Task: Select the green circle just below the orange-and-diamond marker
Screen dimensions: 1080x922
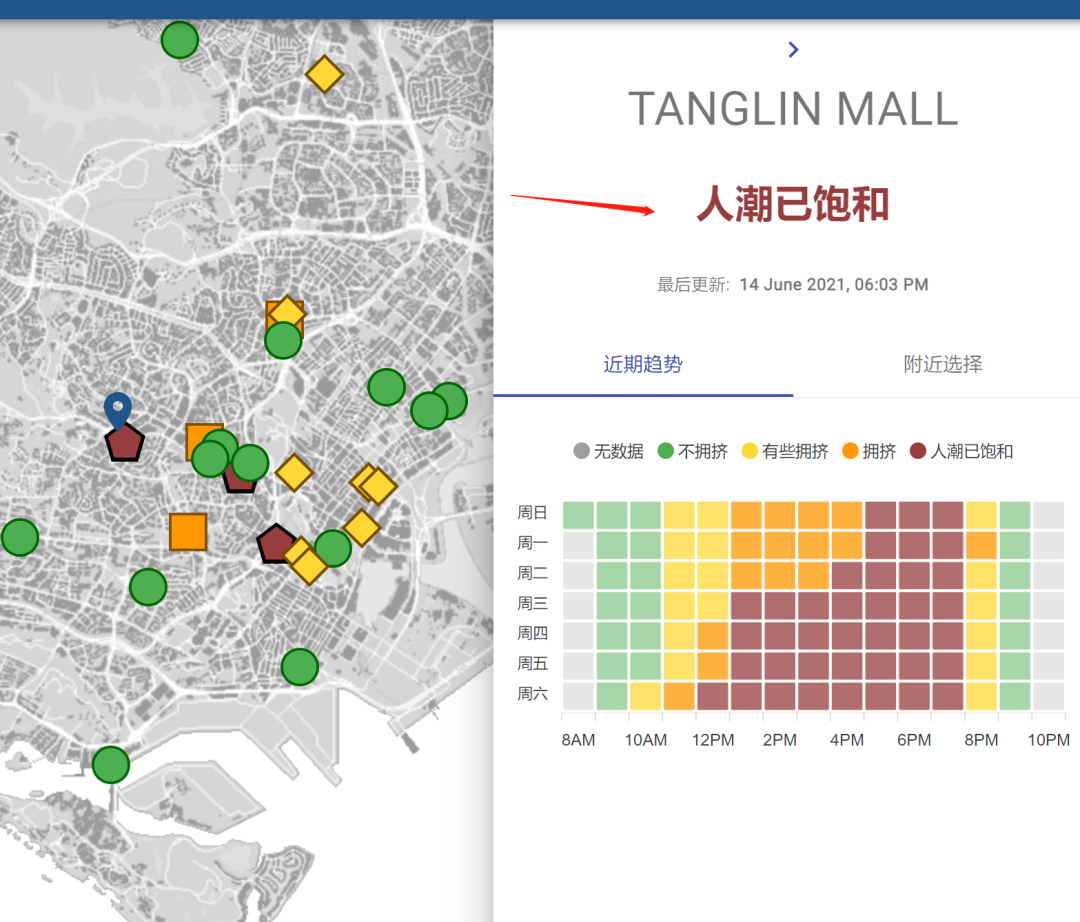Action: pyautogui.click(x=283, y=340)
